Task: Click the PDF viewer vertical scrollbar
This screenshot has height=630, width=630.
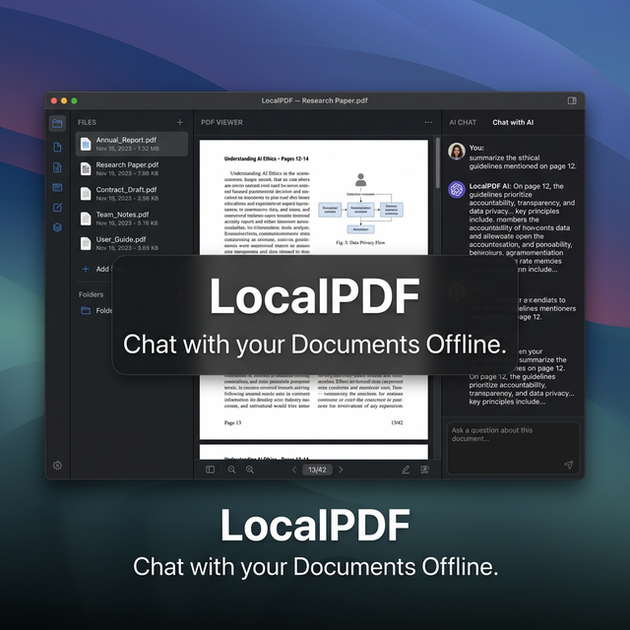Action: [x=438, y=163]
